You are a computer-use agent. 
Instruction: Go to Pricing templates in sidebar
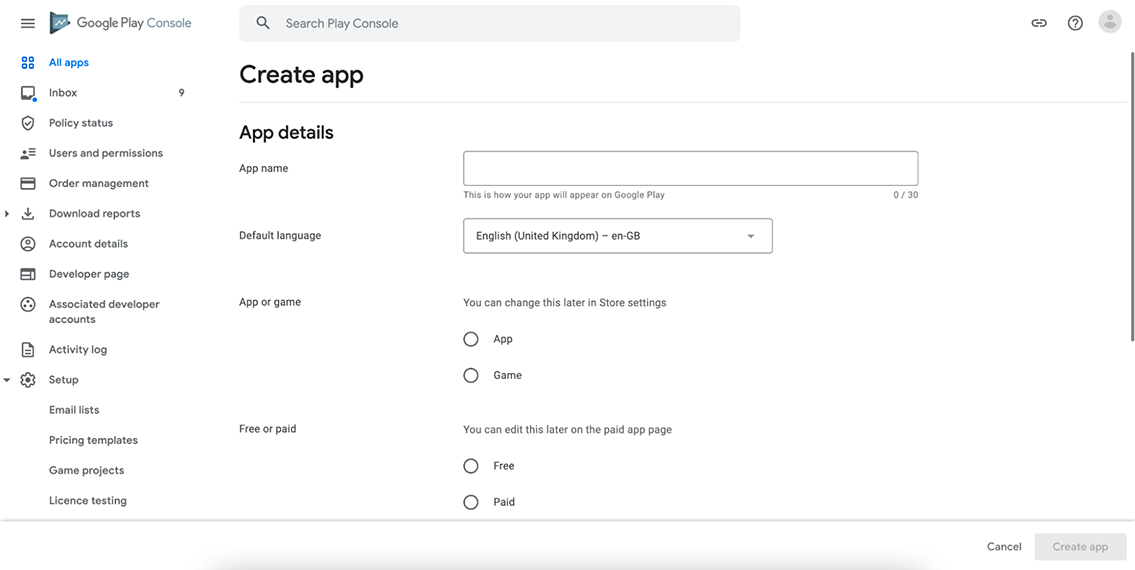coord(93,440)
